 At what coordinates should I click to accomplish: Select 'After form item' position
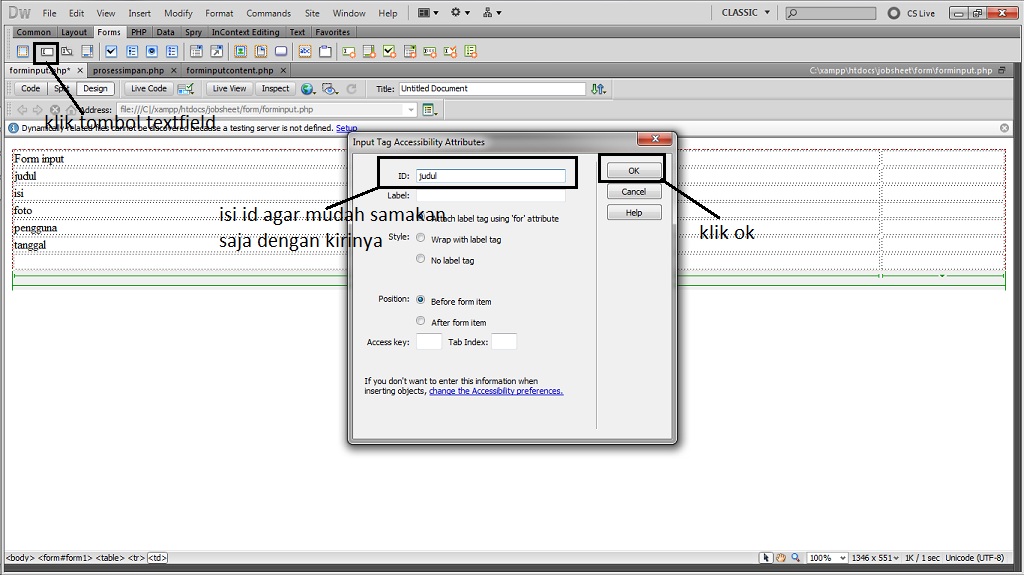pos(421,321)
